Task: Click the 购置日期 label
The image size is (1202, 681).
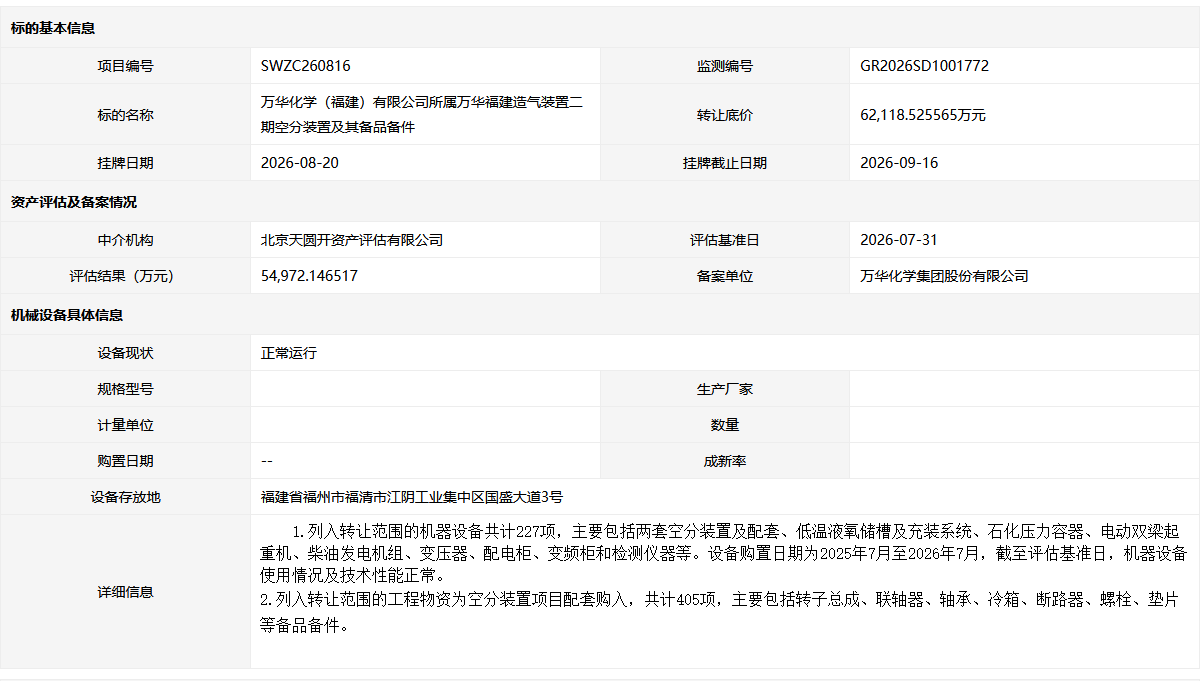Action: tap(125, 461)
